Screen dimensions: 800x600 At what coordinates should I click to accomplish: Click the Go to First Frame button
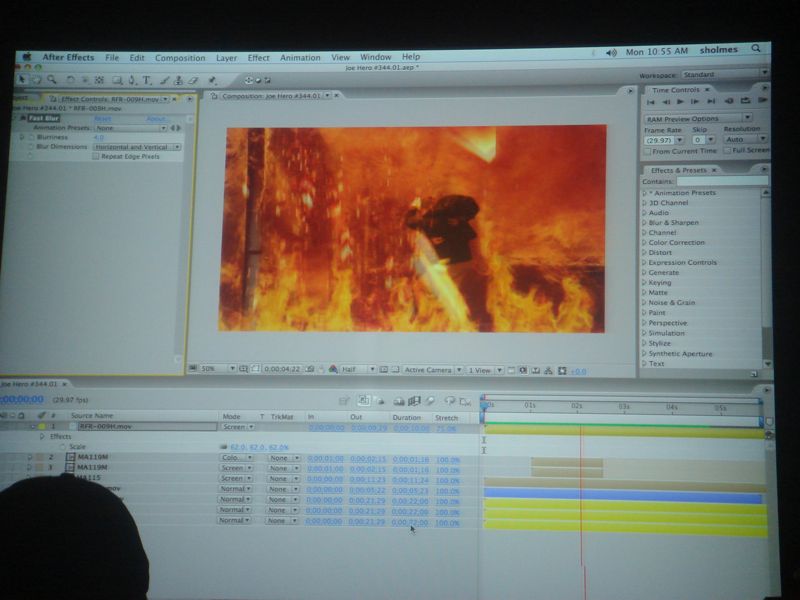(651, 102)
